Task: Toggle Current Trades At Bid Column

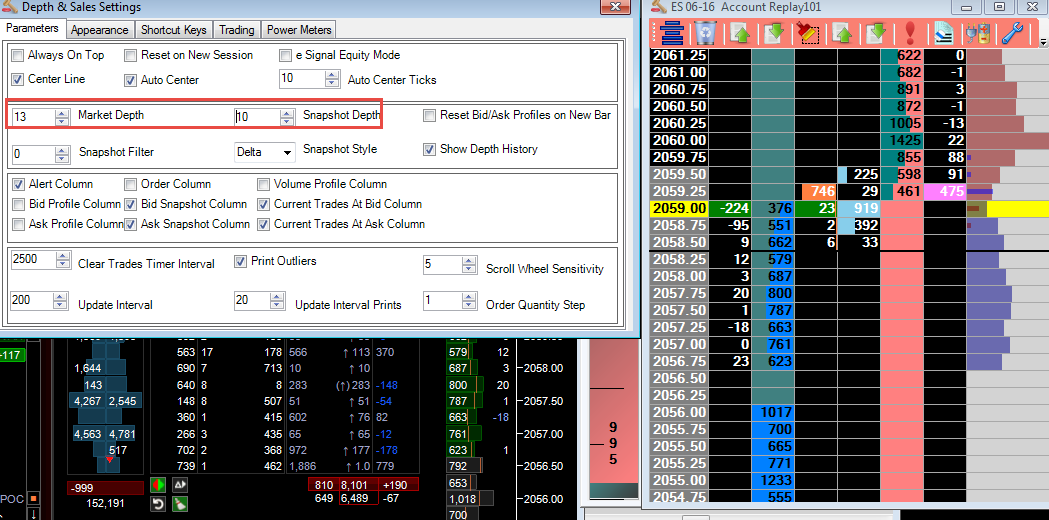Action: (263, 204)
